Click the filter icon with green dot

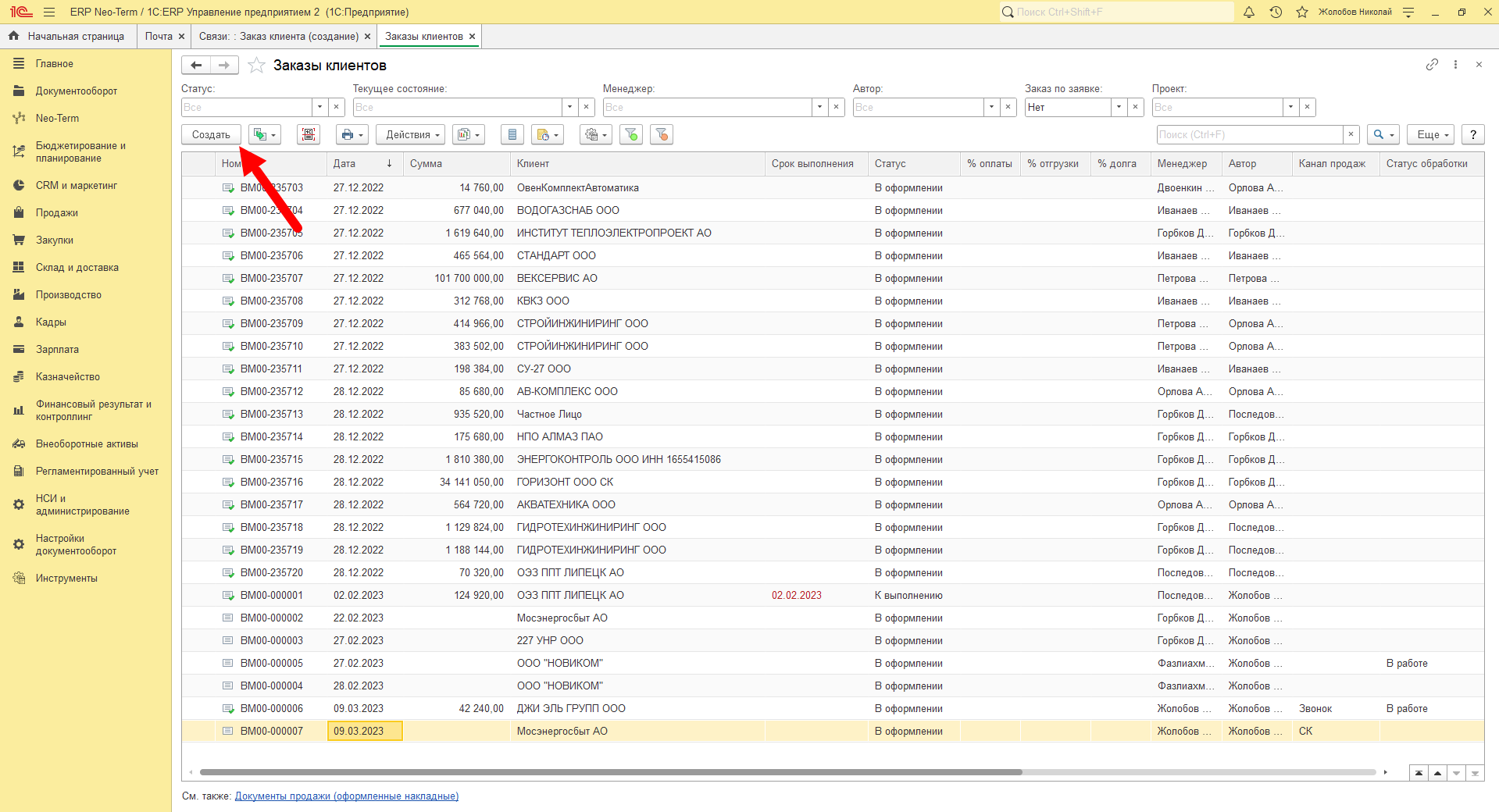pyautogui.click(x=631, y=134)
